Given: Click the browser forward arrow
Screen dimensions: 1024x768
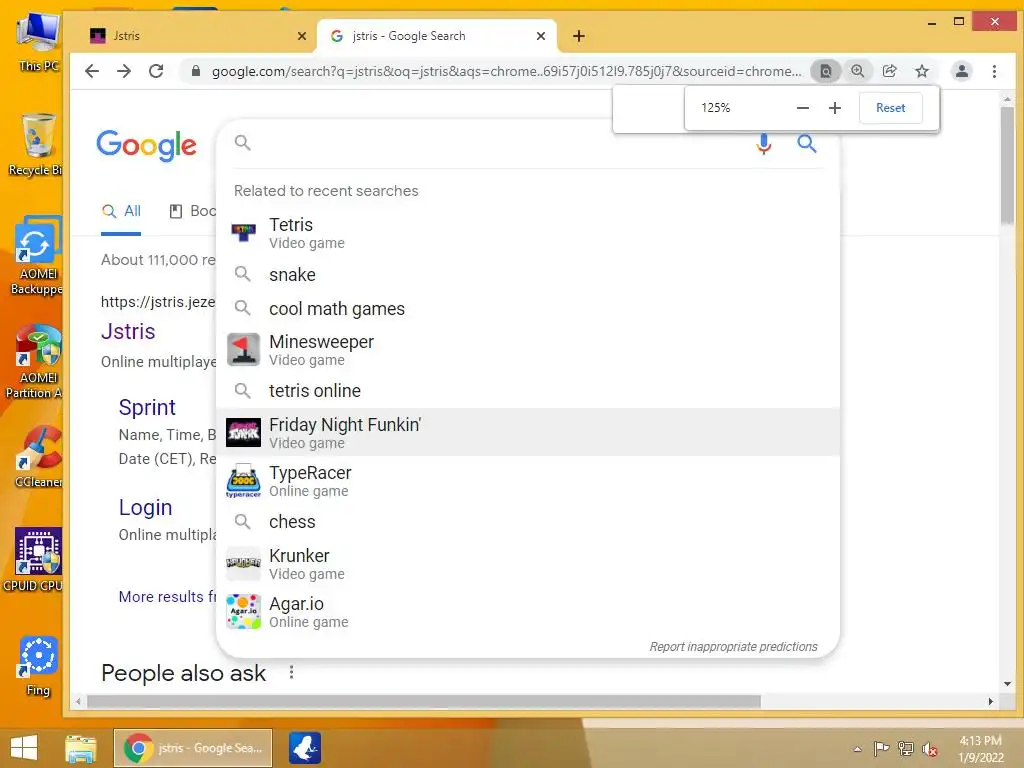Looking at the screenshot, I should [124, 71].
